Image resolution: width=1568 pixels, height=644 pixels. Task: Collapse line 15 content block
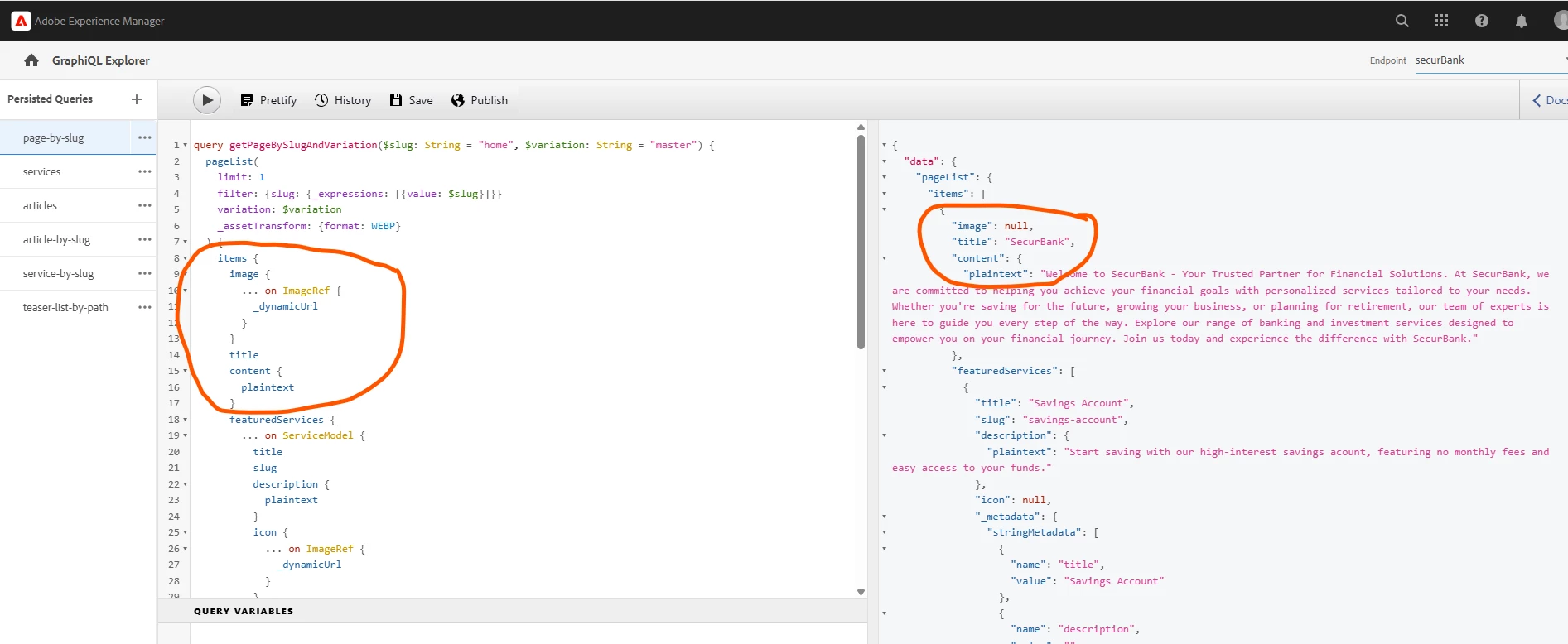(x=185, y=371)
